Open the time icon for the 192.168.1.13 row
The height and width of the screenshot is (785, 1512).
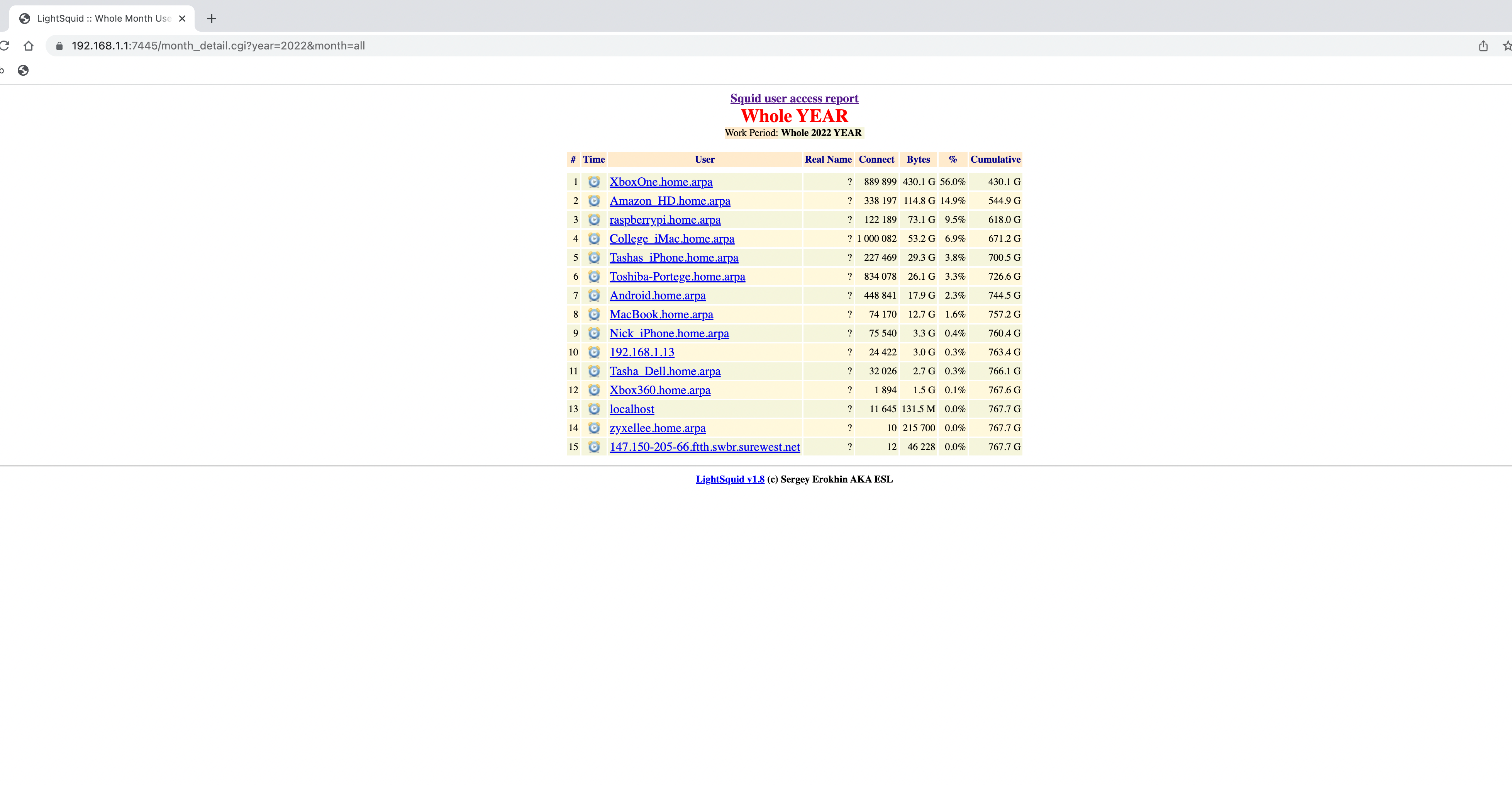[593, 352]
